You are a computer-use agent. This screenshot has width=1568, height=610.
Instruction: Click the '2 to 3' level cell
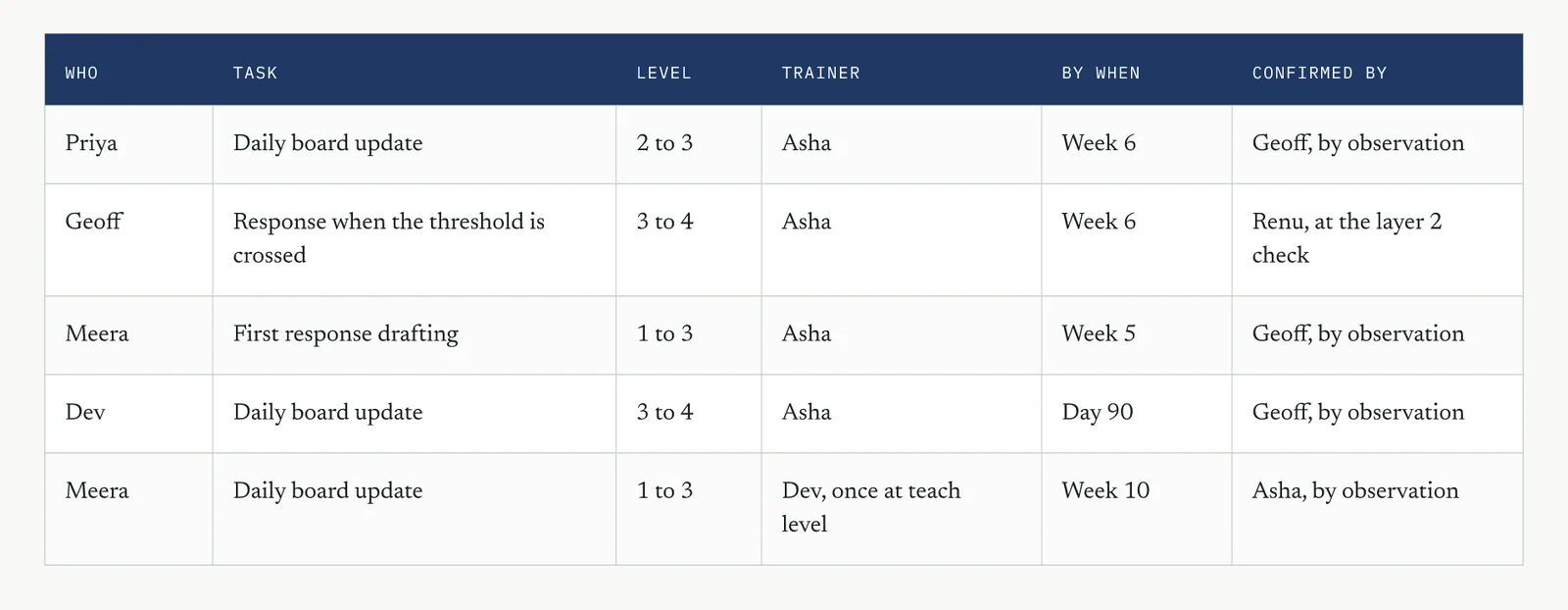[688, 144]
